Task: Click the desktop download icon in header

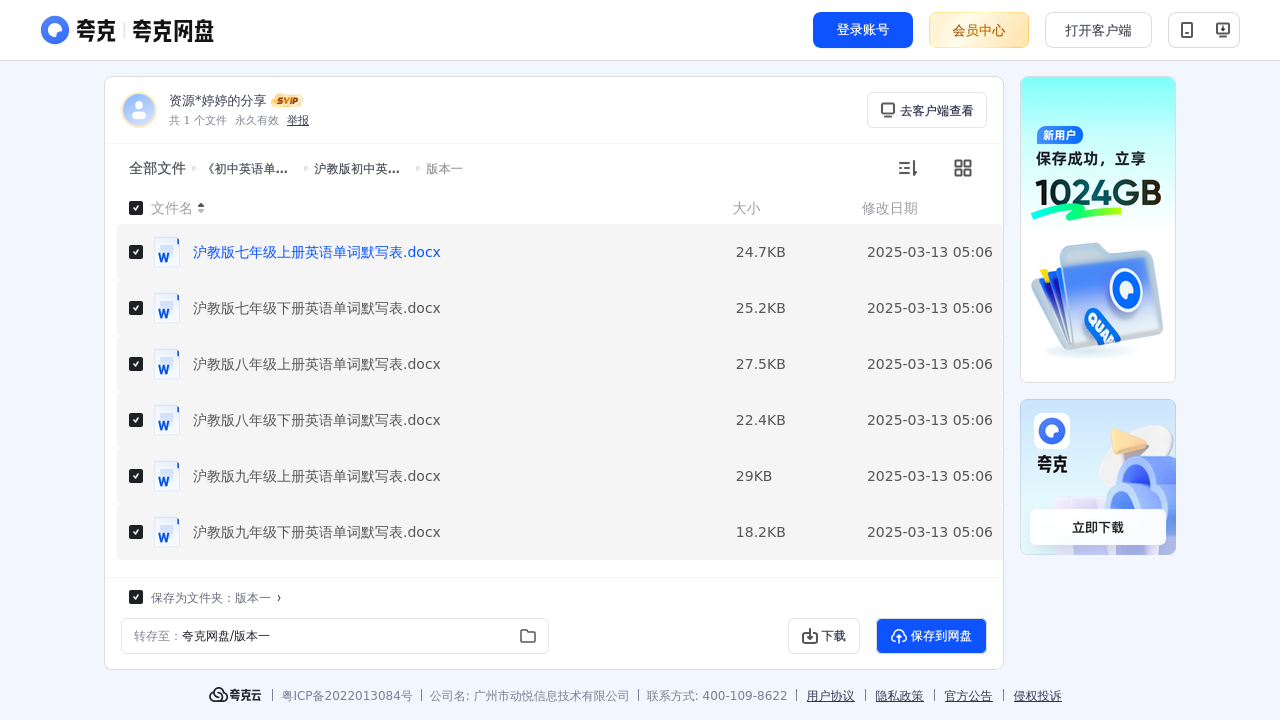Action: [1222, 30]
